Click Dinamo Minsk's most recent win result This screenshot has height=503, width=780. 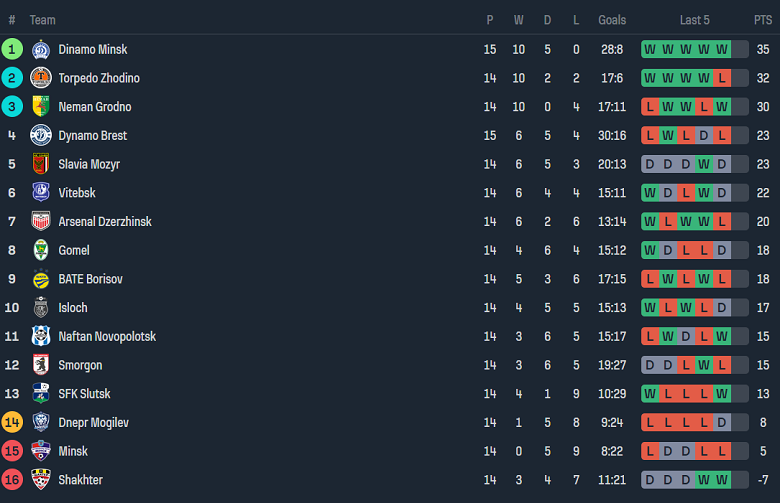coord(722,49)
